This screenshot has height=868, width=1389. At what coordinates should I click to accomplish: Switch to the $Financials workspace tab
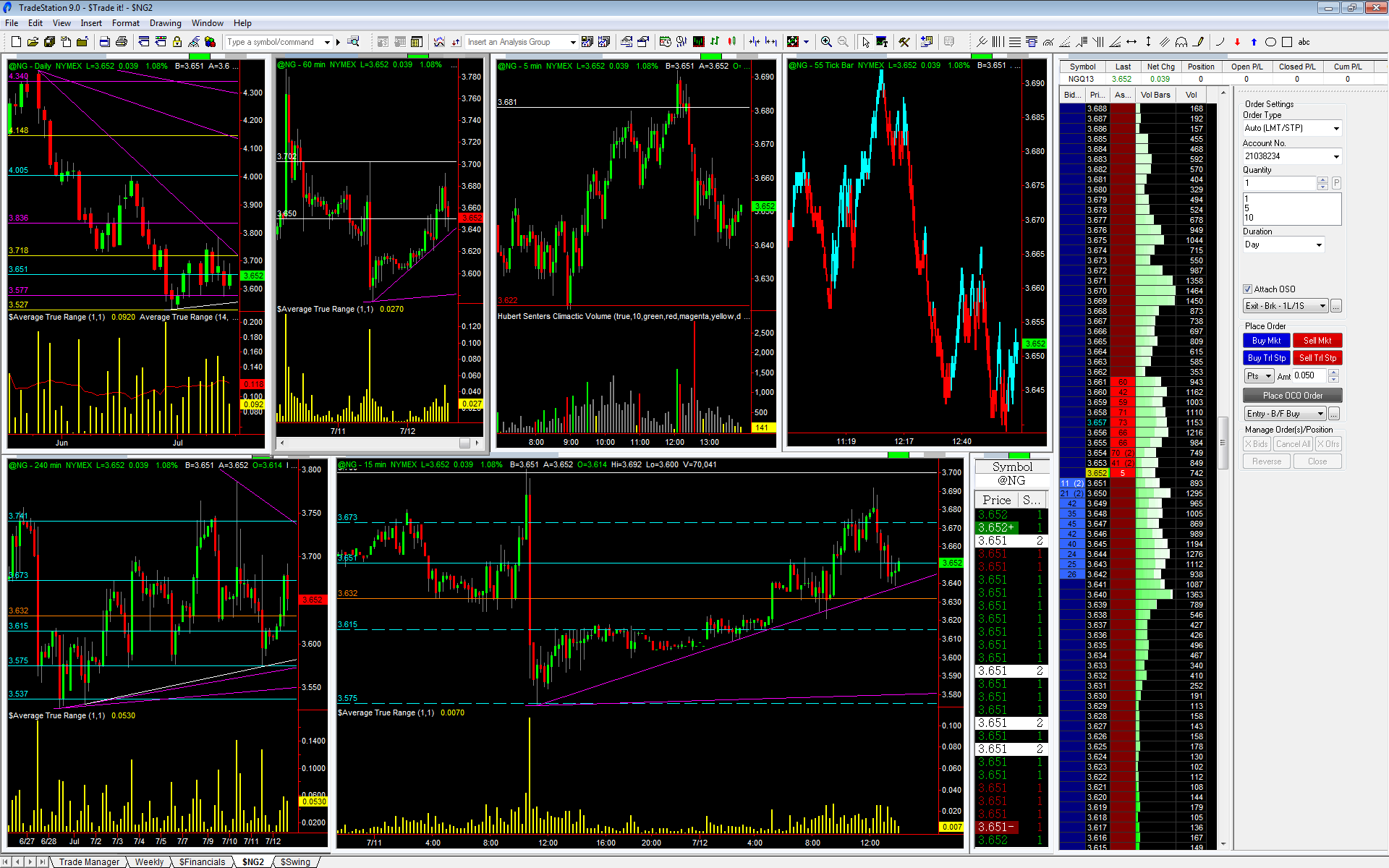pyautogui.click(x=203, y=862)
